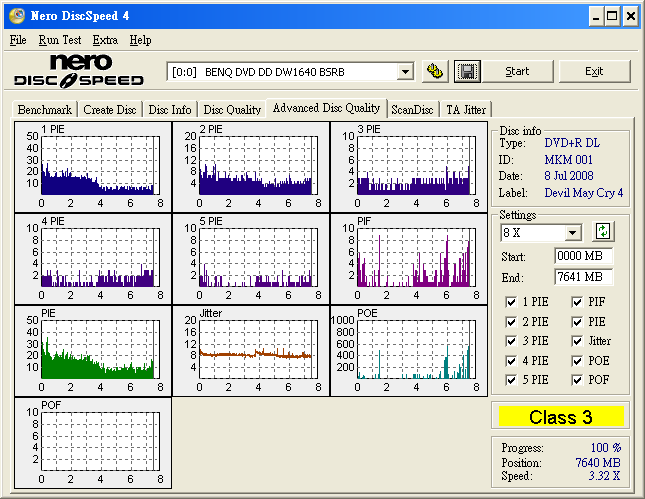Switch to the Disc Quality tab
This screenshot has height=499, width=645.
coord(232,110)
